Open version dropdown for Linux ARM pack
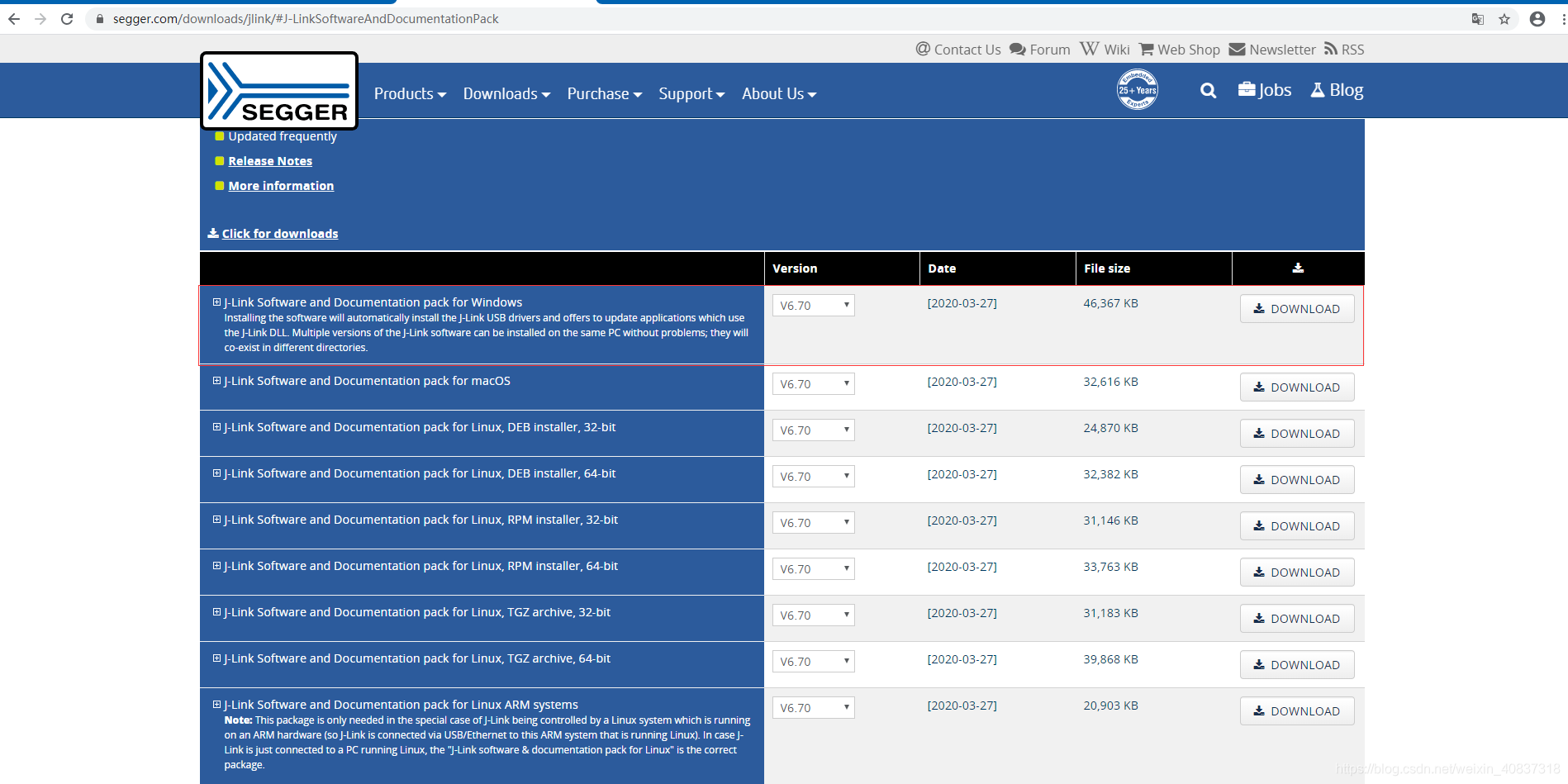Viewport: 1568px width, 784px height. (x=814, y=708)
